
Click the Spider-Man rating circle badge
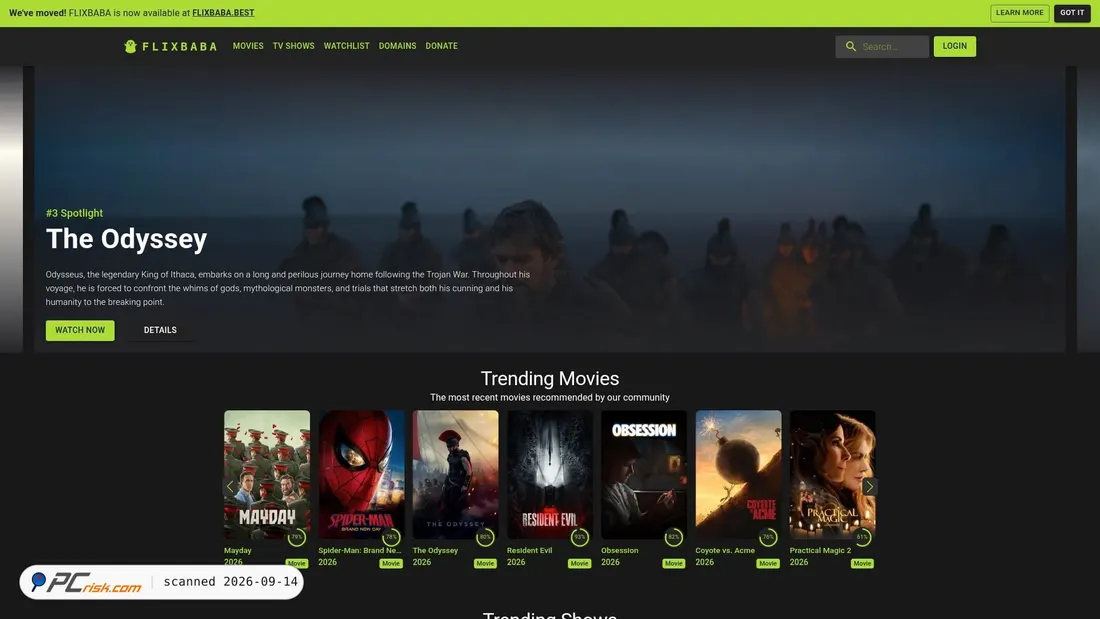(x=391, y=538)
